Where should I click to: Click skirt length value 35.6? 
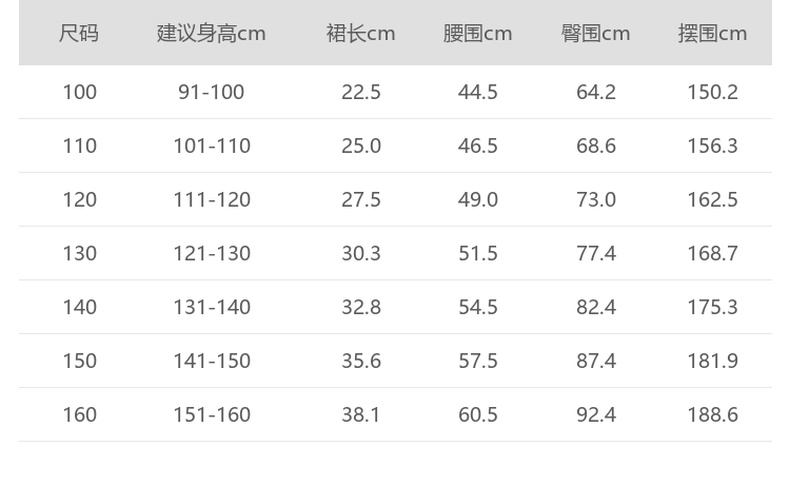(361, 360)
